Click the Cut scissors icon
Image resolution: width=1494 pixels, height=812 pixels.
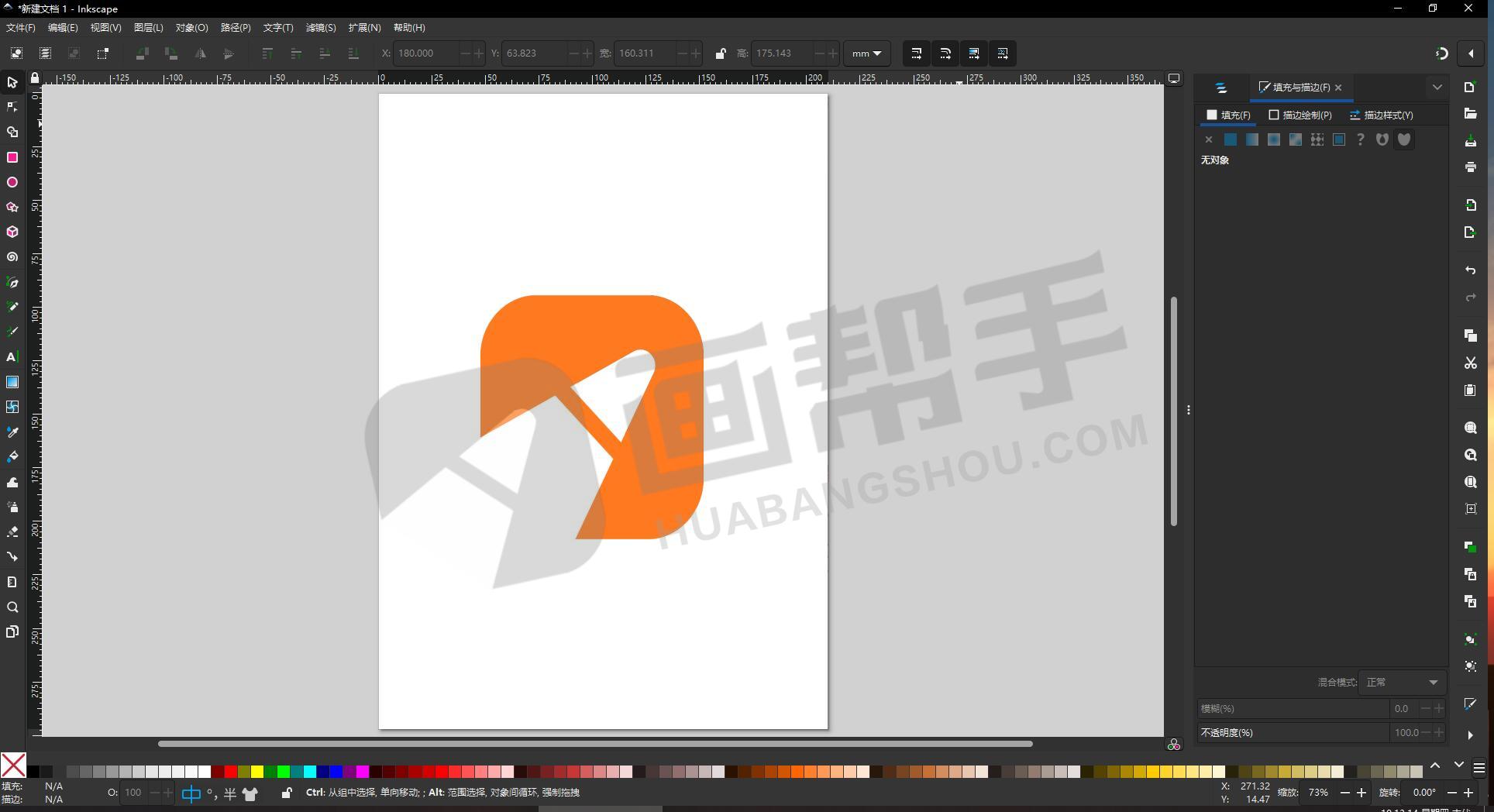point(1470,363)
